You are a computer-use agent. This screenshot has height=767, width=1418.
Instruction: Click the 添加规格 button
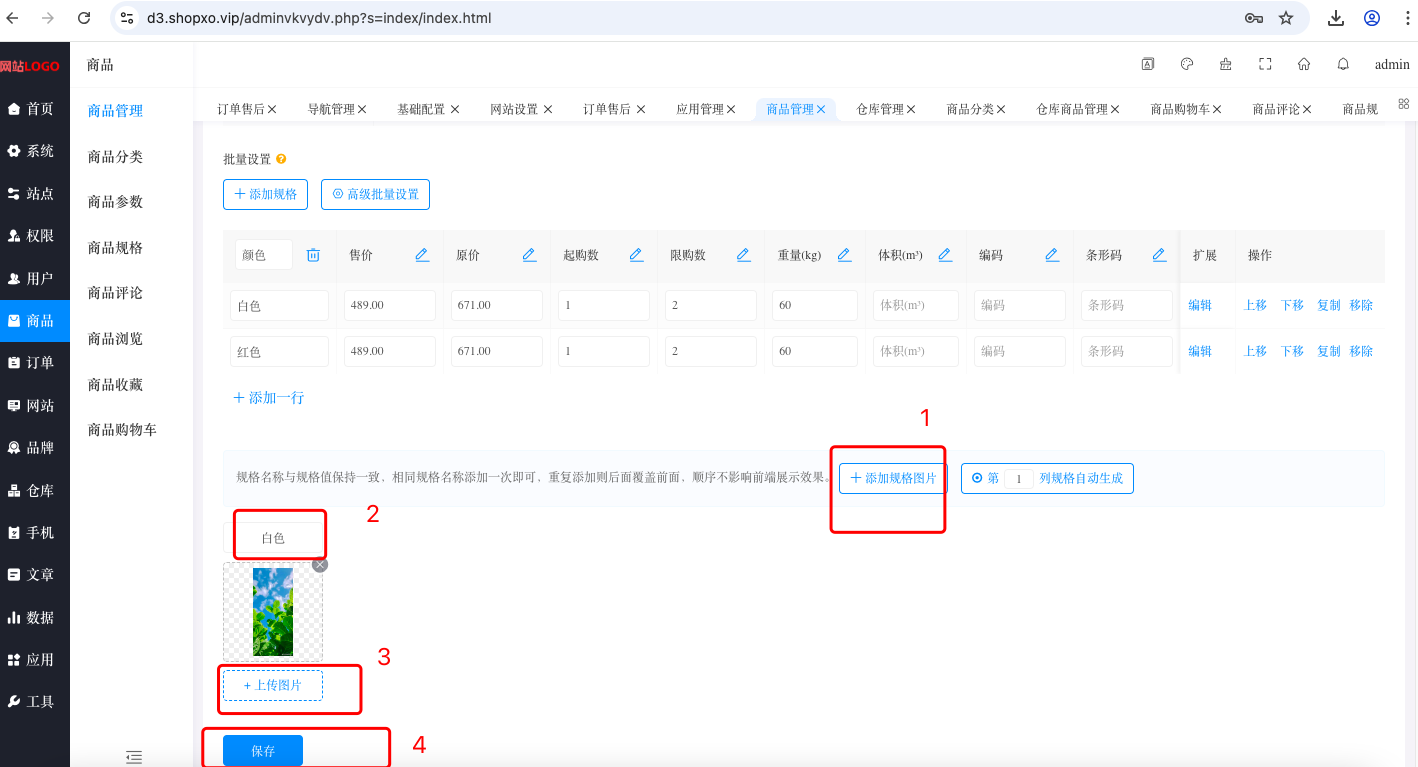[x=265, y=194]
